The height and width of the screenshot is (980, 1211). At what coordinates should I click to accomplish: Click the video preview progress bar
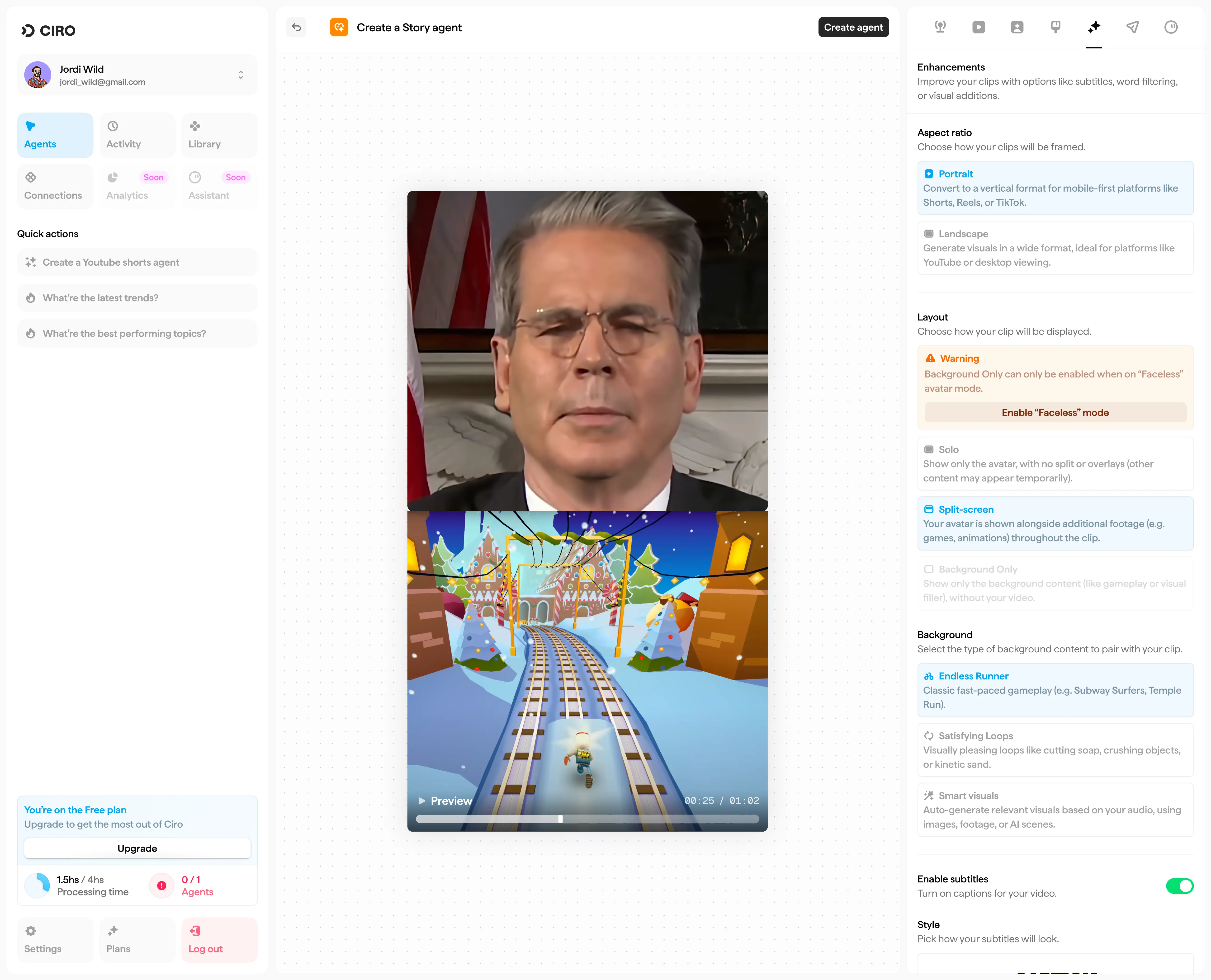coord(587,819)
